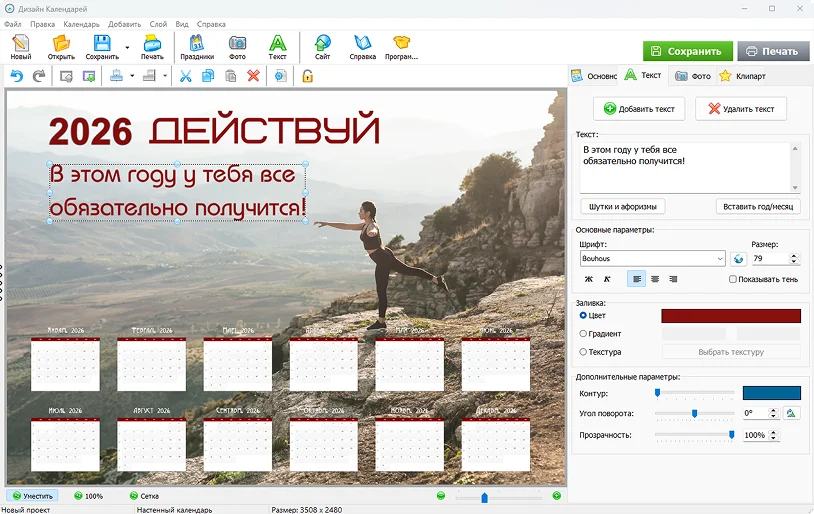Click the dark red fill color swatch
Image resolution: width=814 pixels, height=514 pixels.
tap(731, 316)
